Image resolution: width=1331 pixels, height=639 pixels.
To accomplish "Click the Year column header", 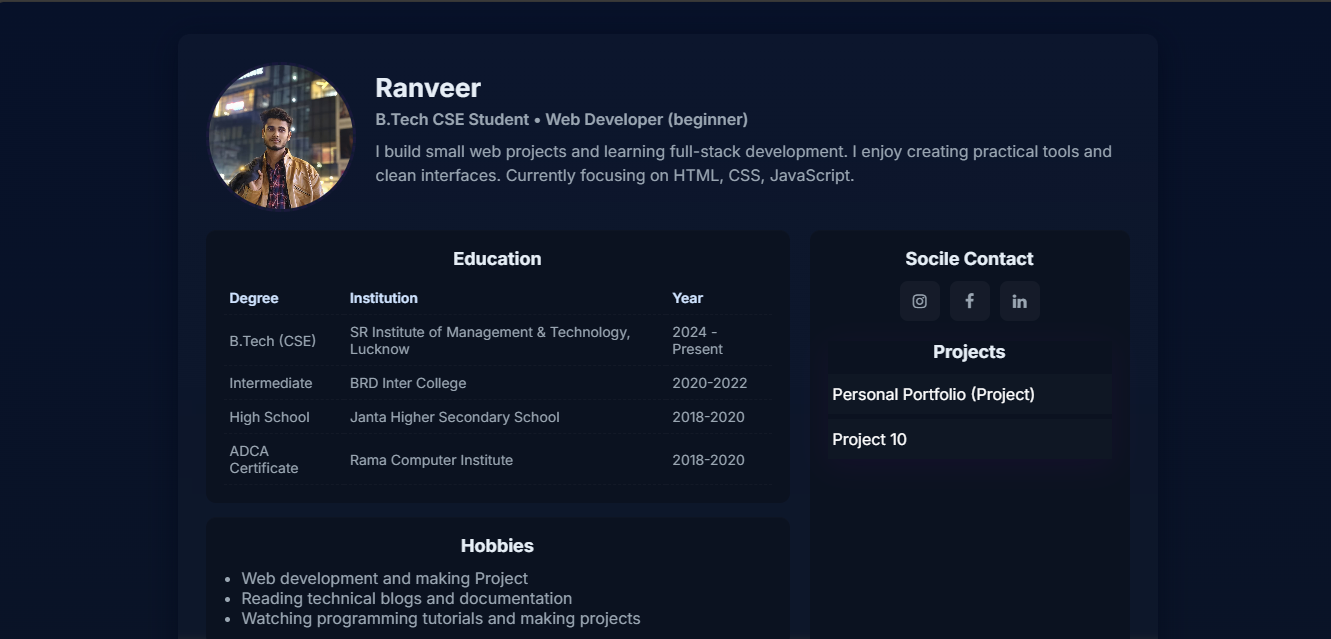I will 687,298.
